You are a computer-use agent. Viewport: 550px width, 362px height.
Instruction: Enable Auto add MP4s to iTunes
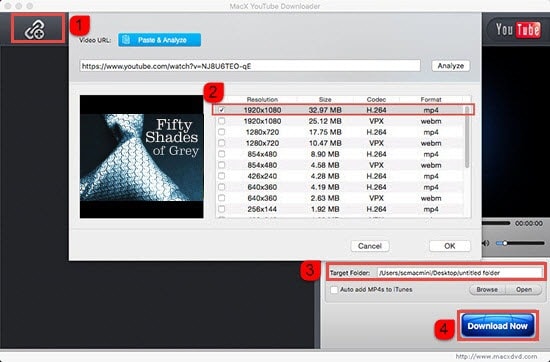(x=334, y=290)
